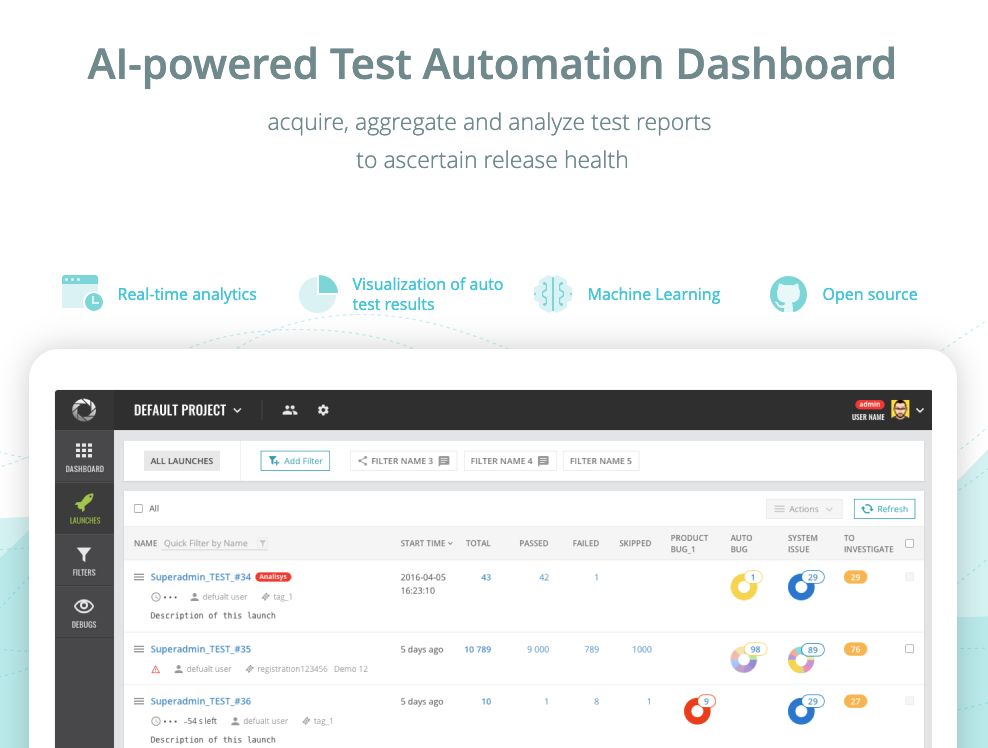The width and height of the screenshot is (988, 748).
Task: Click the clock icon under Superadmin_TEST_#36
Action: [156, 721]
